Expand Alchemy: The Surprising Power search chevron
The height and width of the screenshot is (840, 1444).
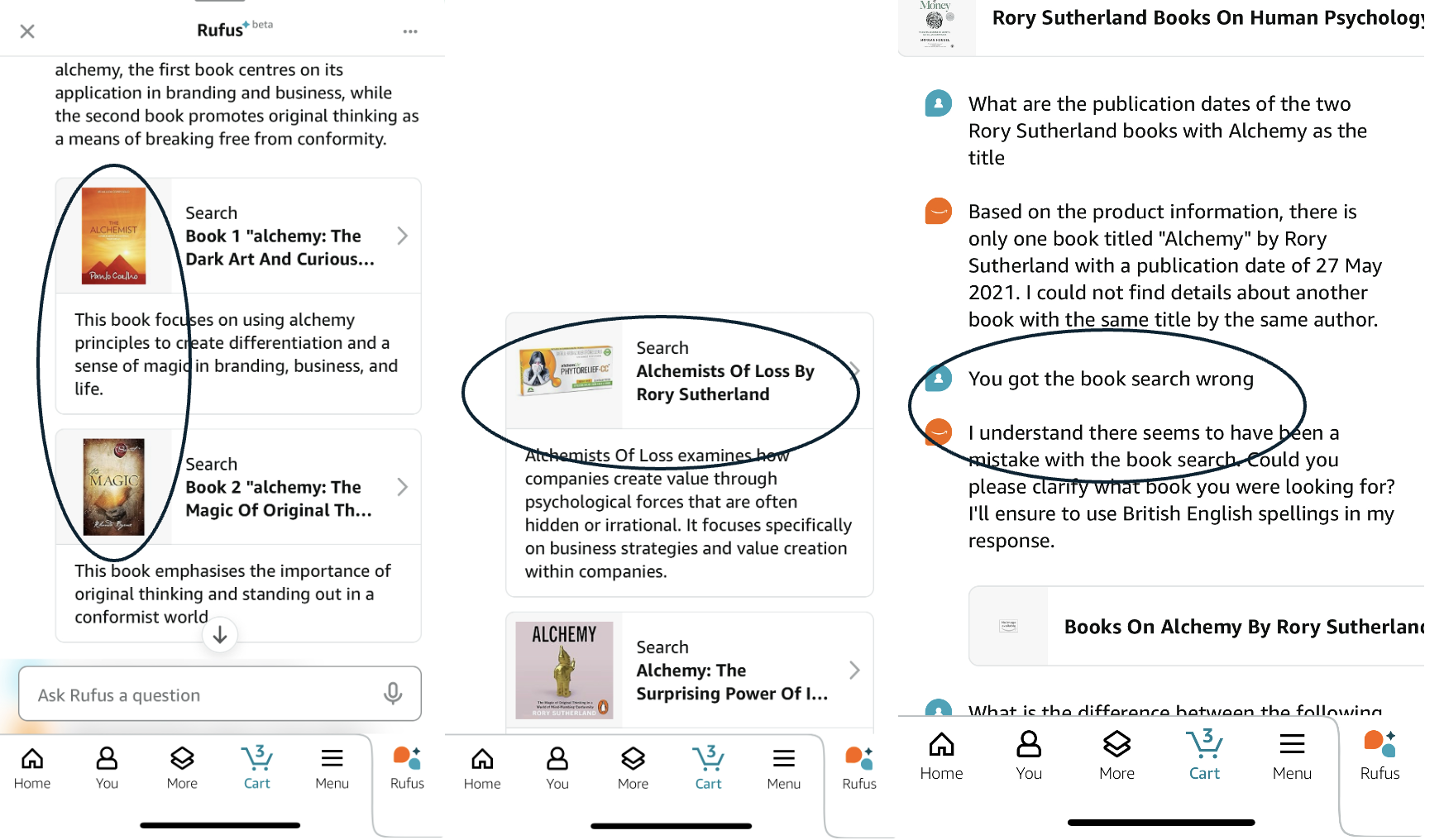click(854, 670)
